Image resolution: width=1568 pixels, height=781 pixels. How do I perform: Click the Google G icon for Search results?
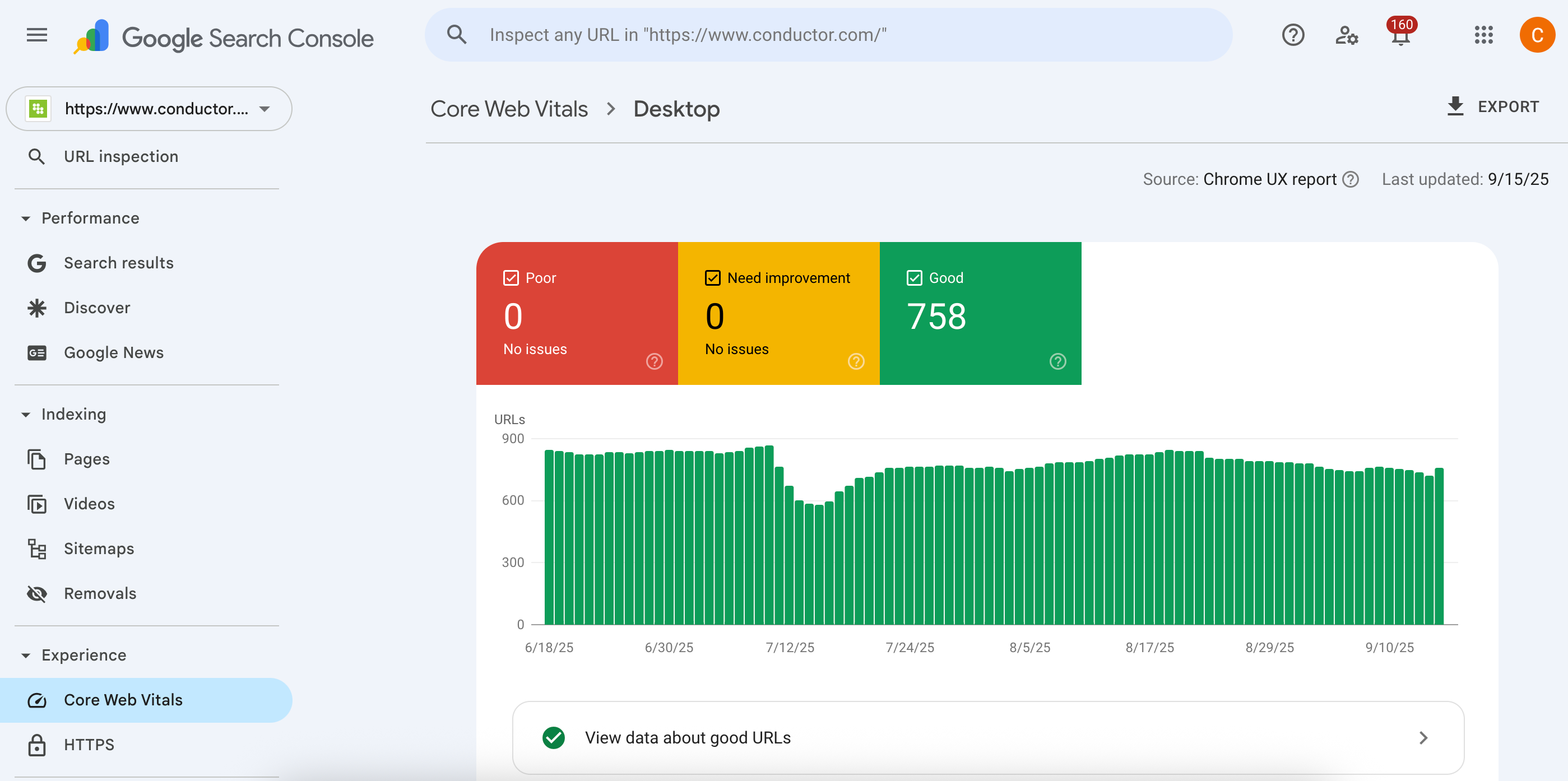point(36,263)
